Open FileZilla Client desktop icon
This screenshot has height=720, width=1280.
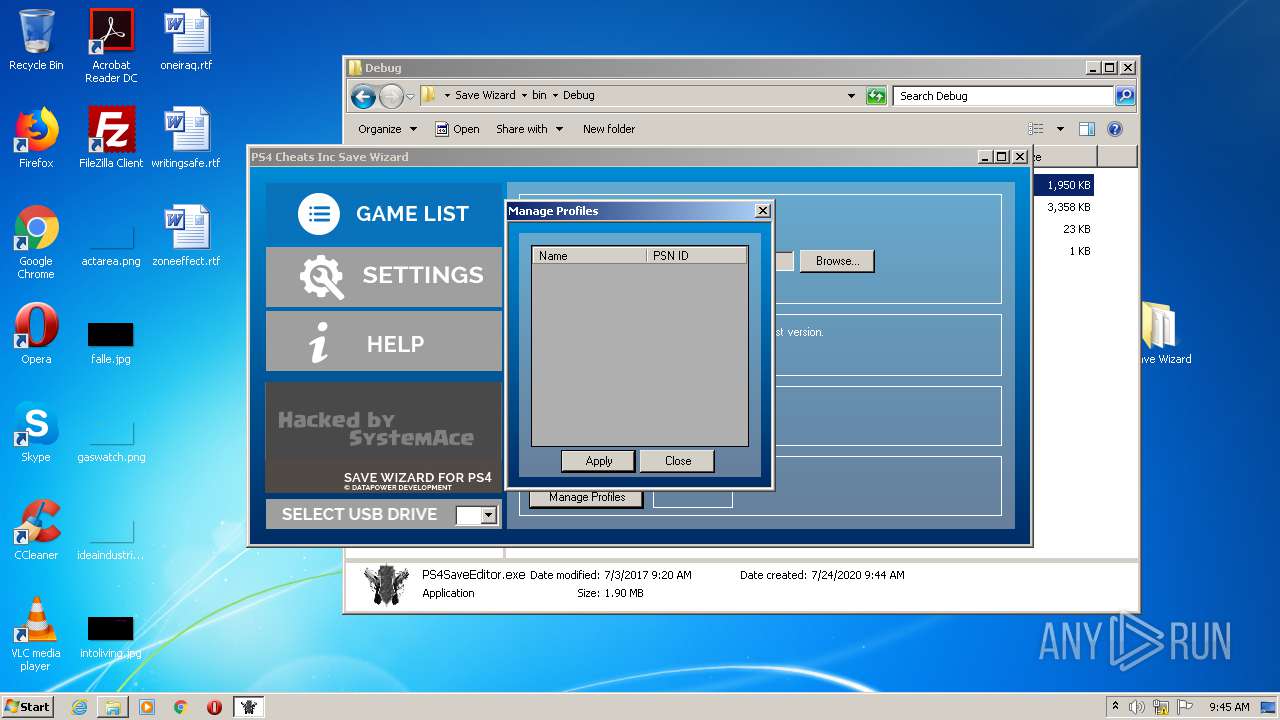(111, 138)
